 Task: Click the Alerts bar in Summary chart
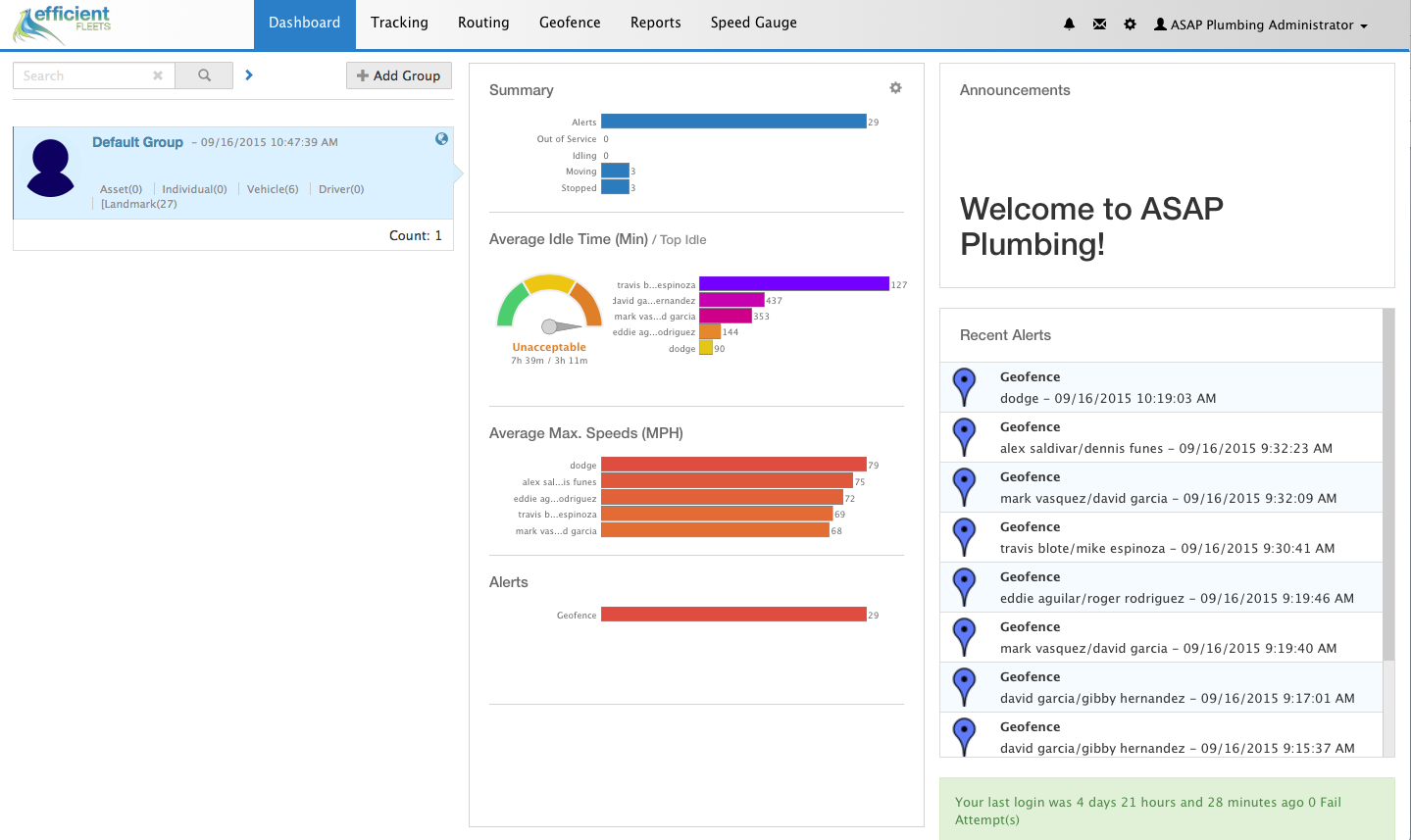(733, 122)
